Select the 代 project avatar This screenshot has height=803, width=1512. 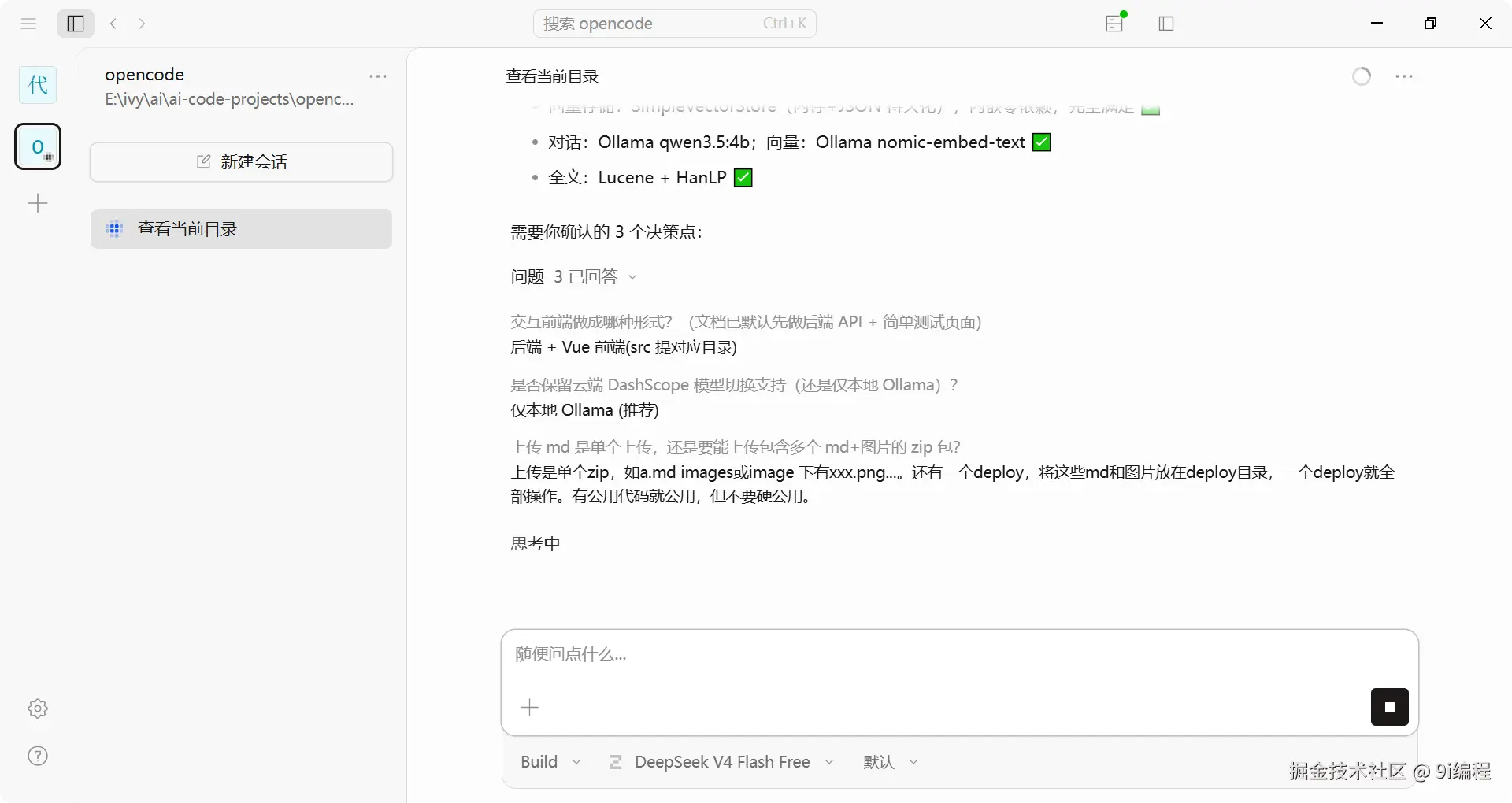(x=38, y=85)
